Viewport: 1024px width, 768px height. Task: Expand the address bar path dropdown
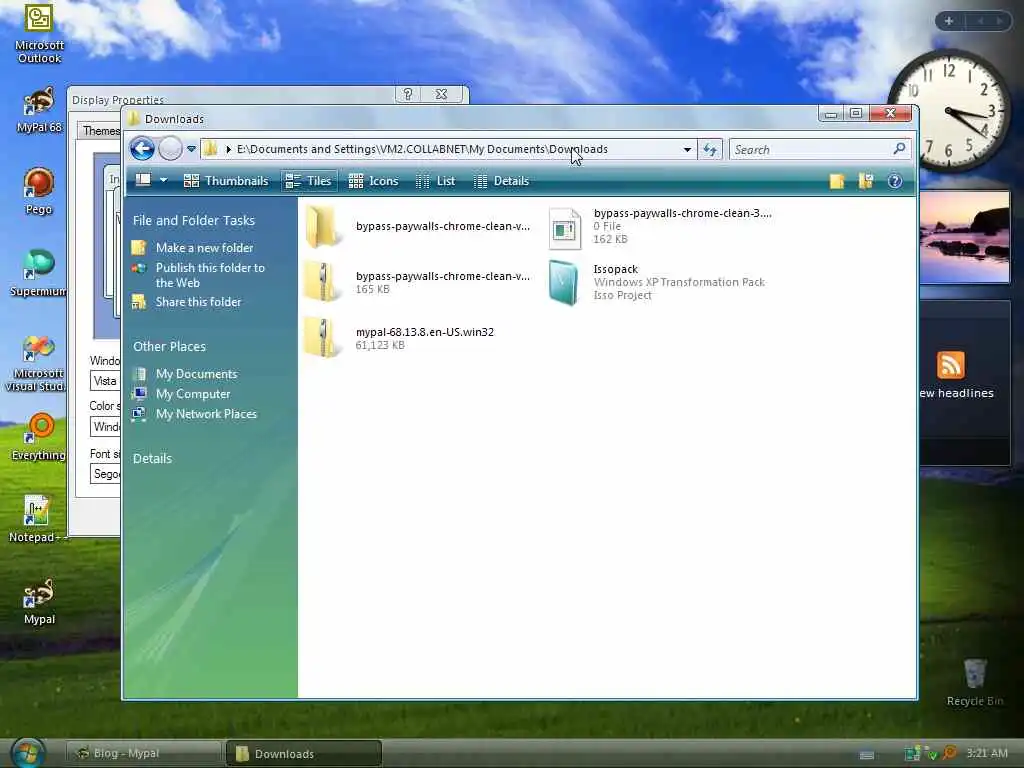(687, 150)
